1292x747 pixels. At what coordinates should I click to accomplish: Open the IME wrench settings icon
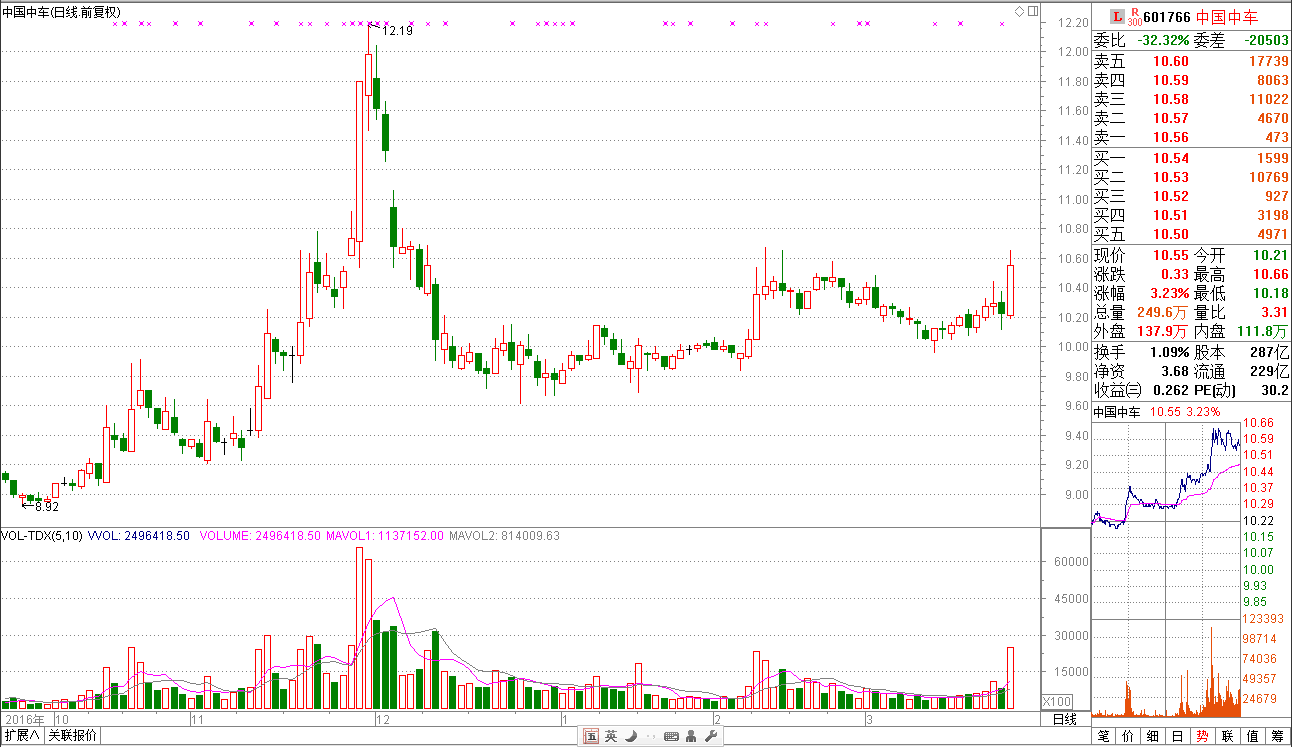click(711, 736)
